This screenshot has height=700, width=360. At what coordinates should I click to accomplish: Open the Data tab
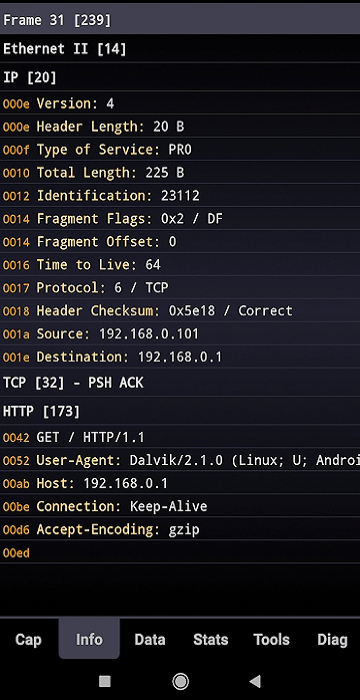[150, 639]
